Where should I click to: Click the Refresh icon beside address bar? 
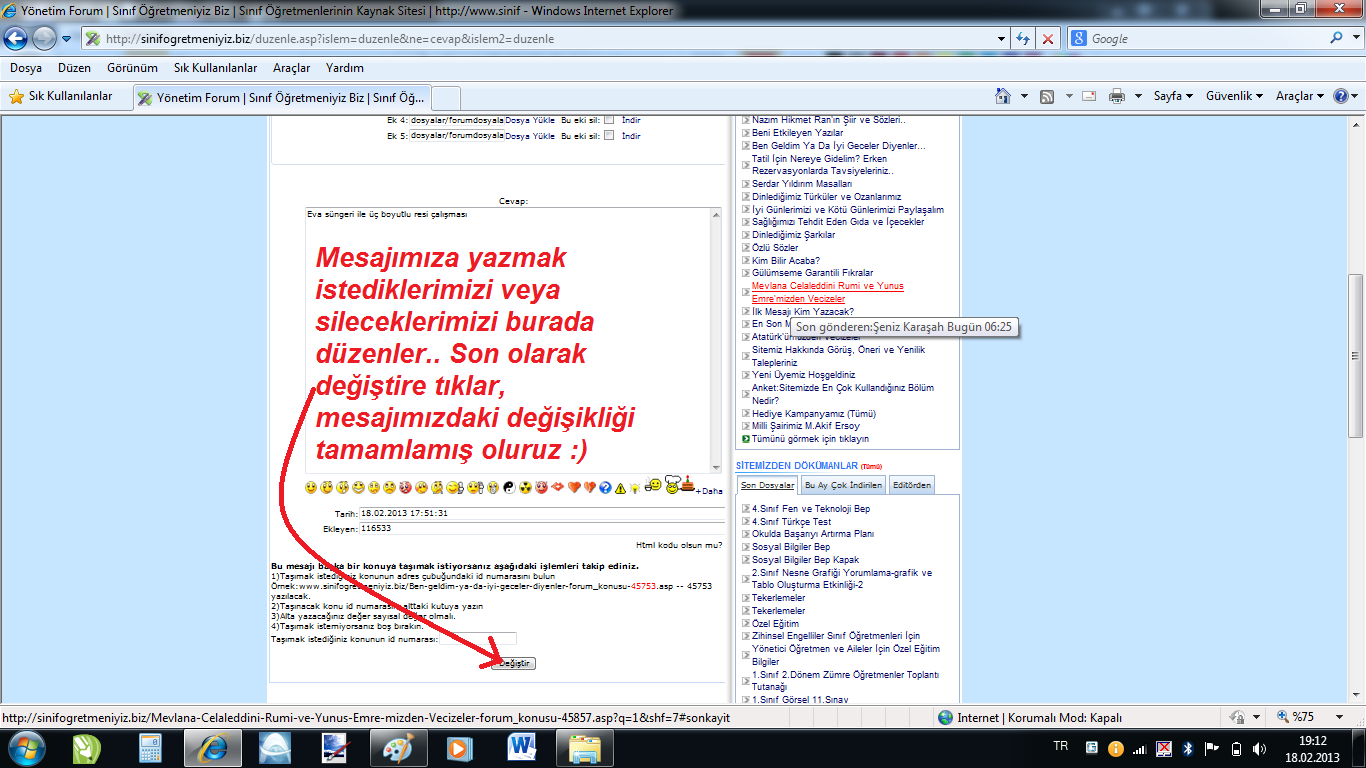[1024, 39]
